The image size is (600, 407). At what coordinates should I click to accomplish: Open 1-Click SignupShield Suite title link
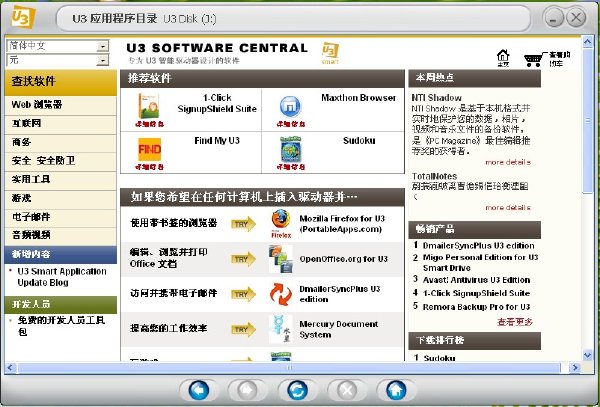point(217,104)
